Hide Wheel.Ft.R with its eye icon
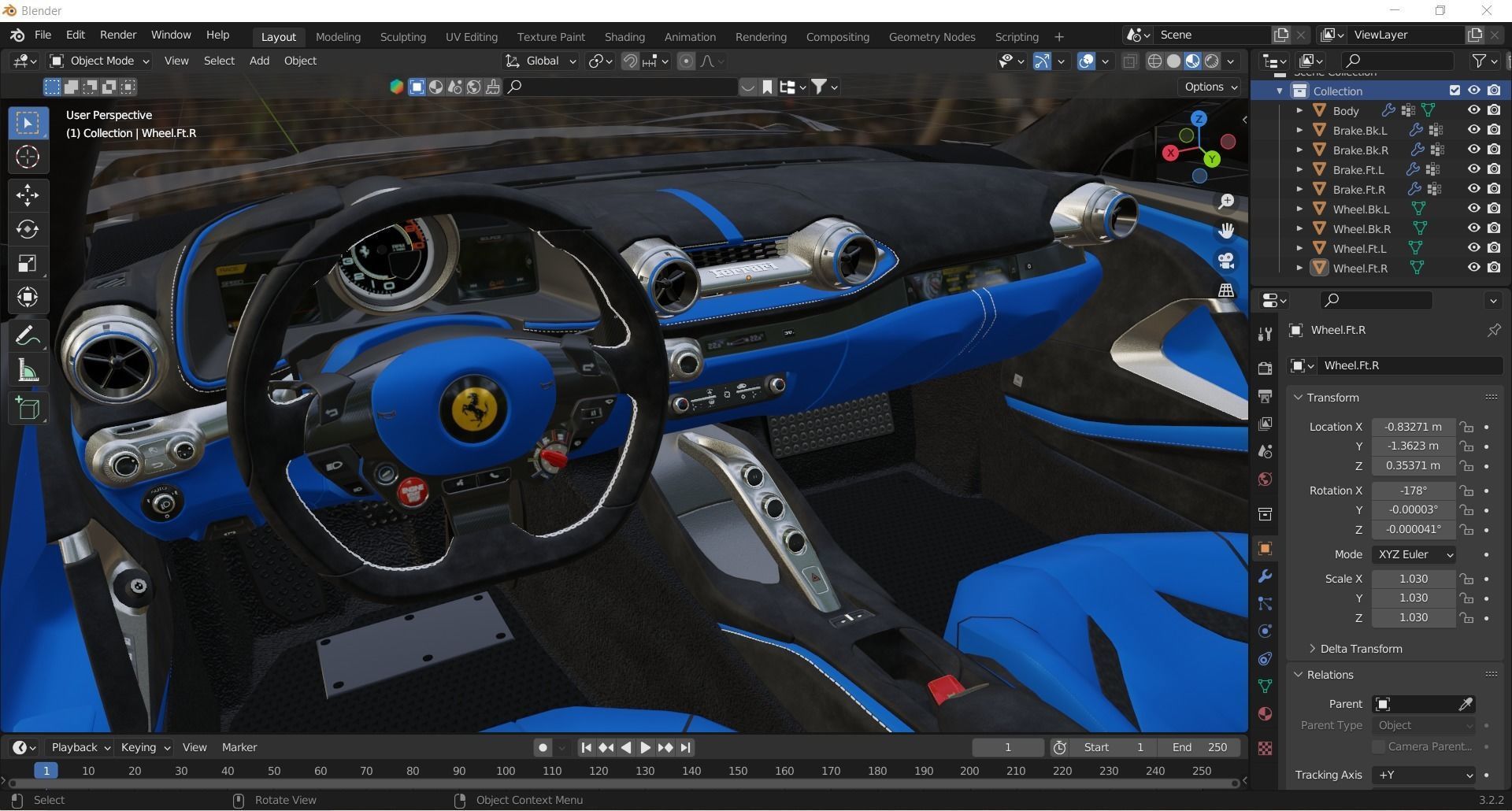 click(1473, 268)
